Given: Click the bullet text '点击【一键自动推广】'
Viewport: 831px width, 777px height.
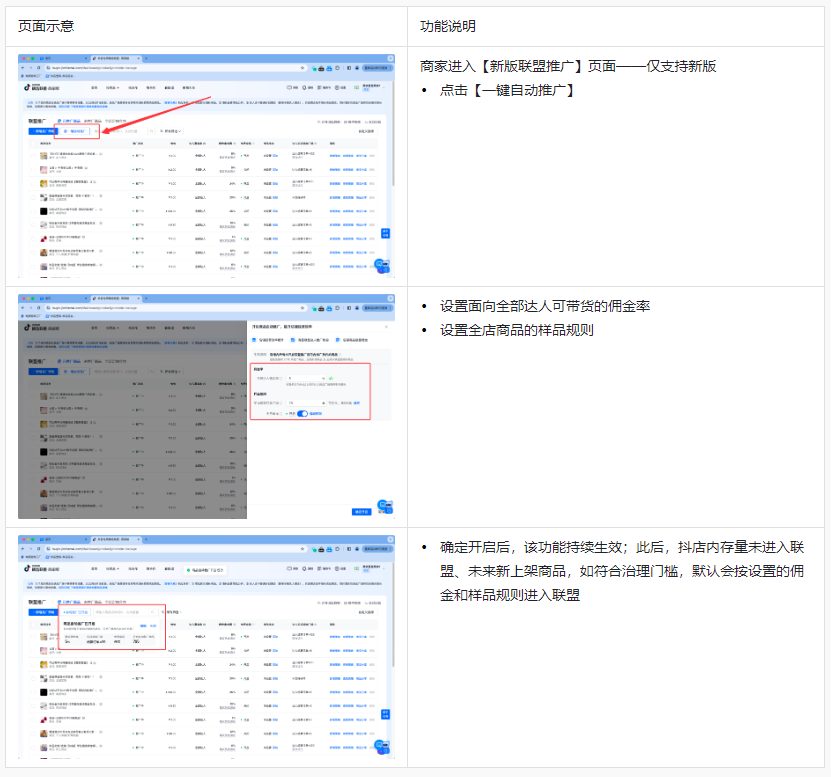Looking at the screenshot, I should click(x=508, y=90).
